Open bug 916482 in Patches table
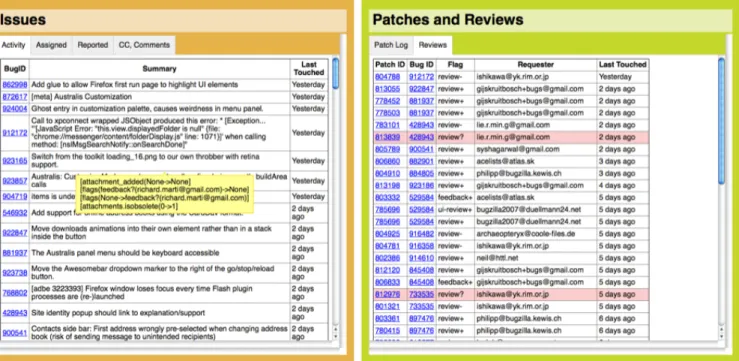The width and height of the screenshot is (739, 361). coord(421,234)
